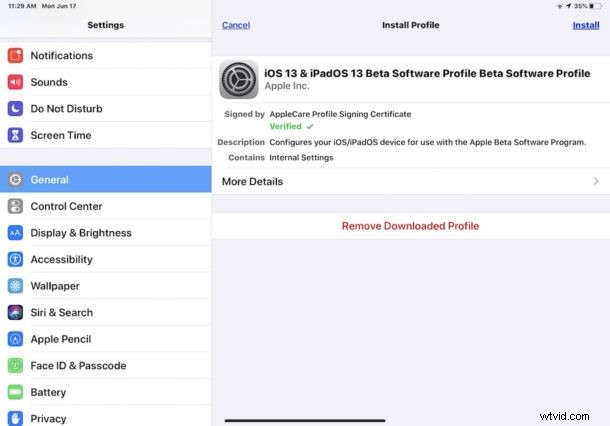Click the Settings sidebar title
This screenshot has height=426, width=610.
(105, 25)
